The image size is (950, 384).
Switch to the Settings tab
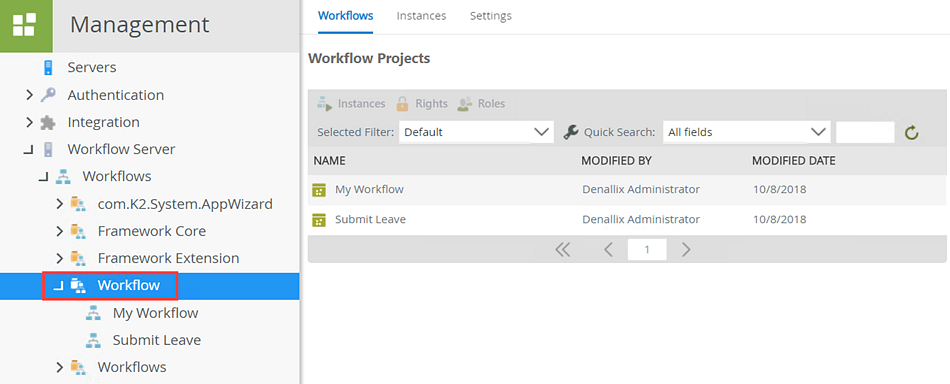coord(491,16)
